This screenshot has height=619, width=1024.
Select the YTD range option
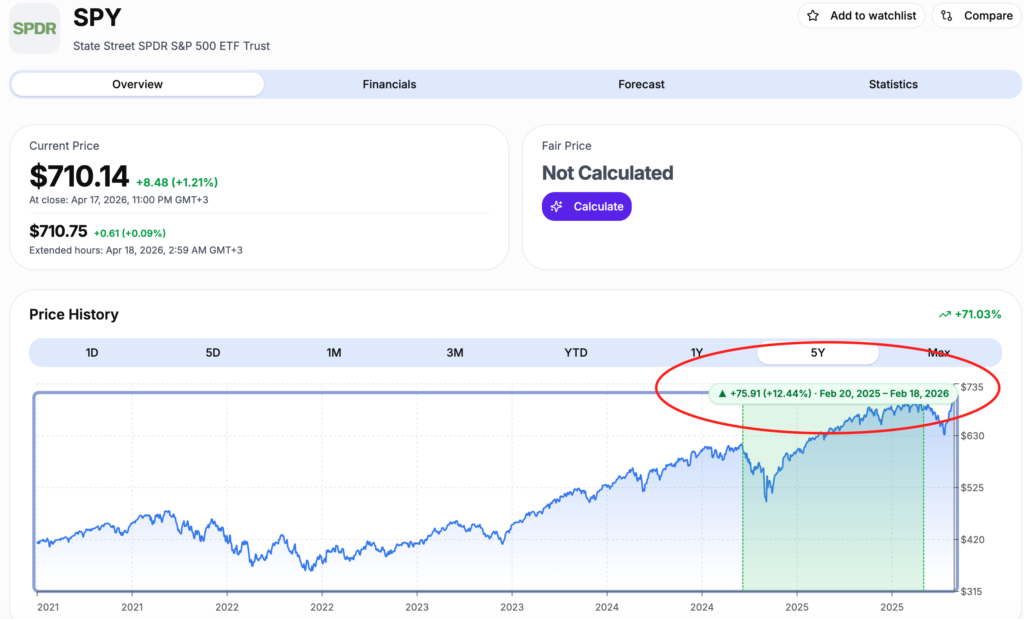click(576, 353)
